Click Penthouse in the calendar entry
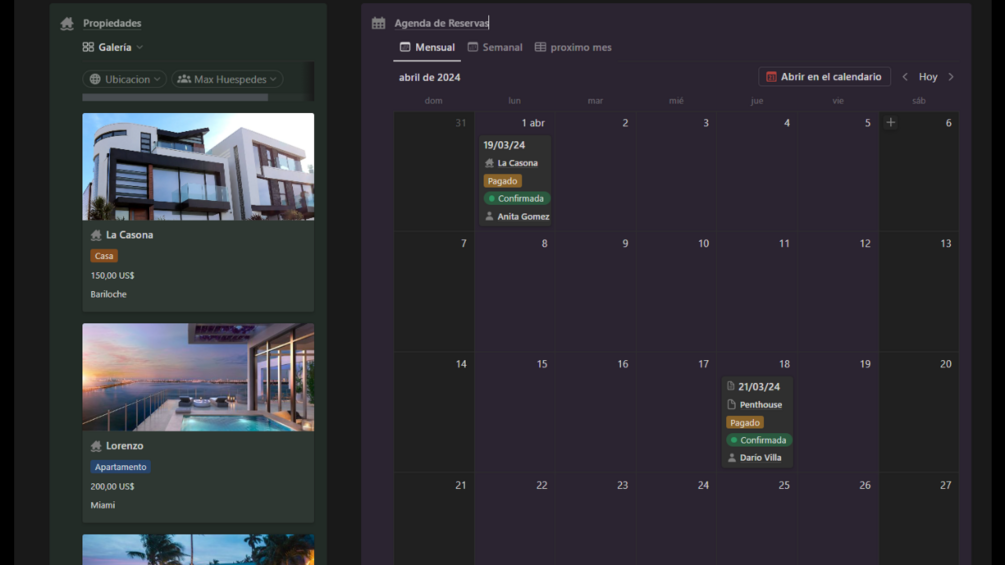 point(761,405)
